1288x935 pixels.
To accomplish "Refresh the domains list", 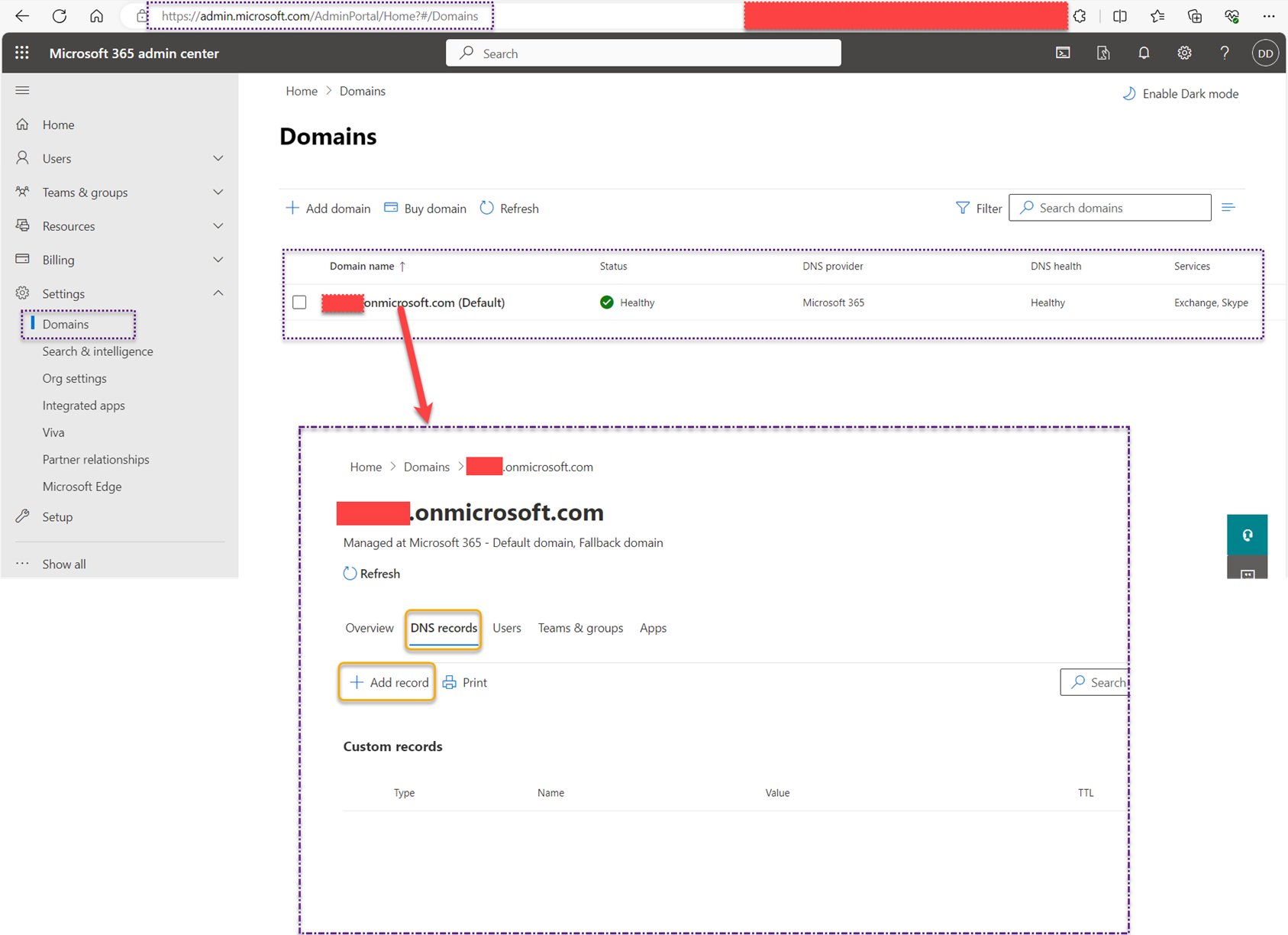I will 509,209.
